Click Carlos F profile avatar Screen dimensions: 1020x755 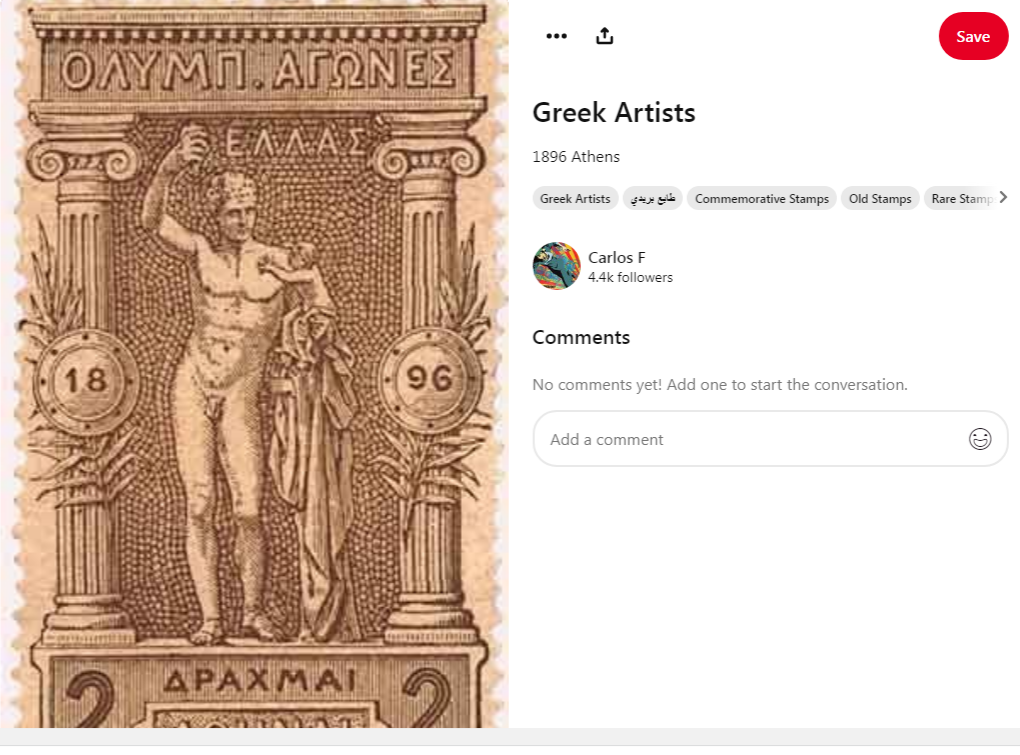(x=556, y=266)
